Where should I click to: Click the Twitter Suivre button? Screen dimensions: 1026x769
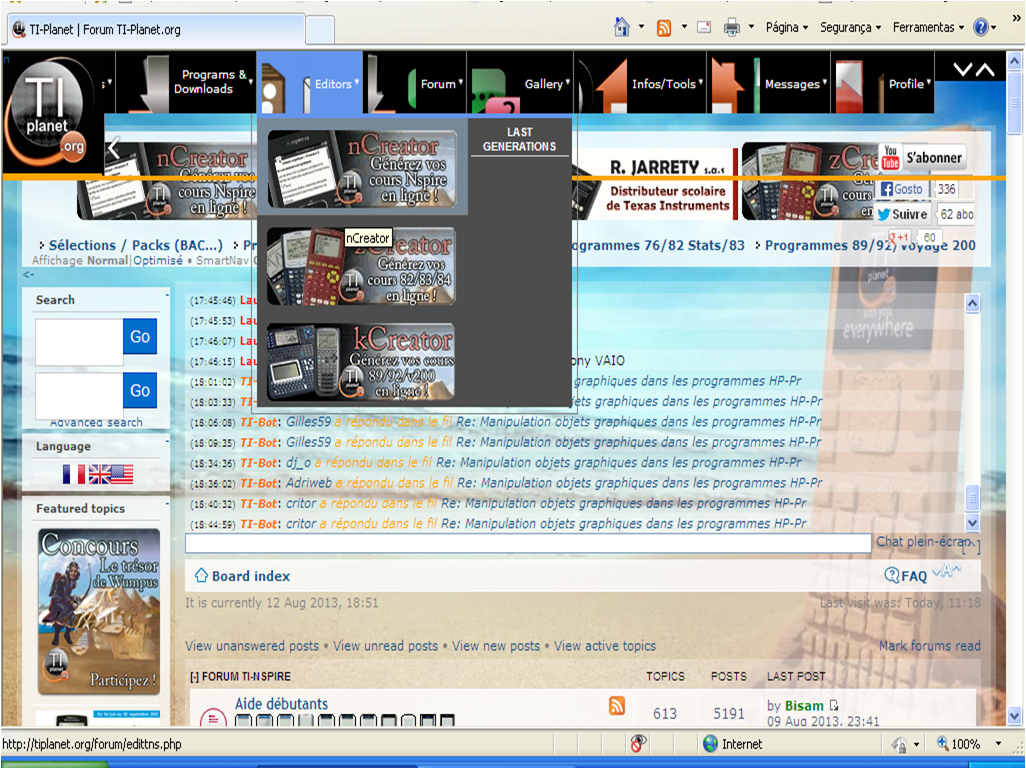click(x=902, y=214)
